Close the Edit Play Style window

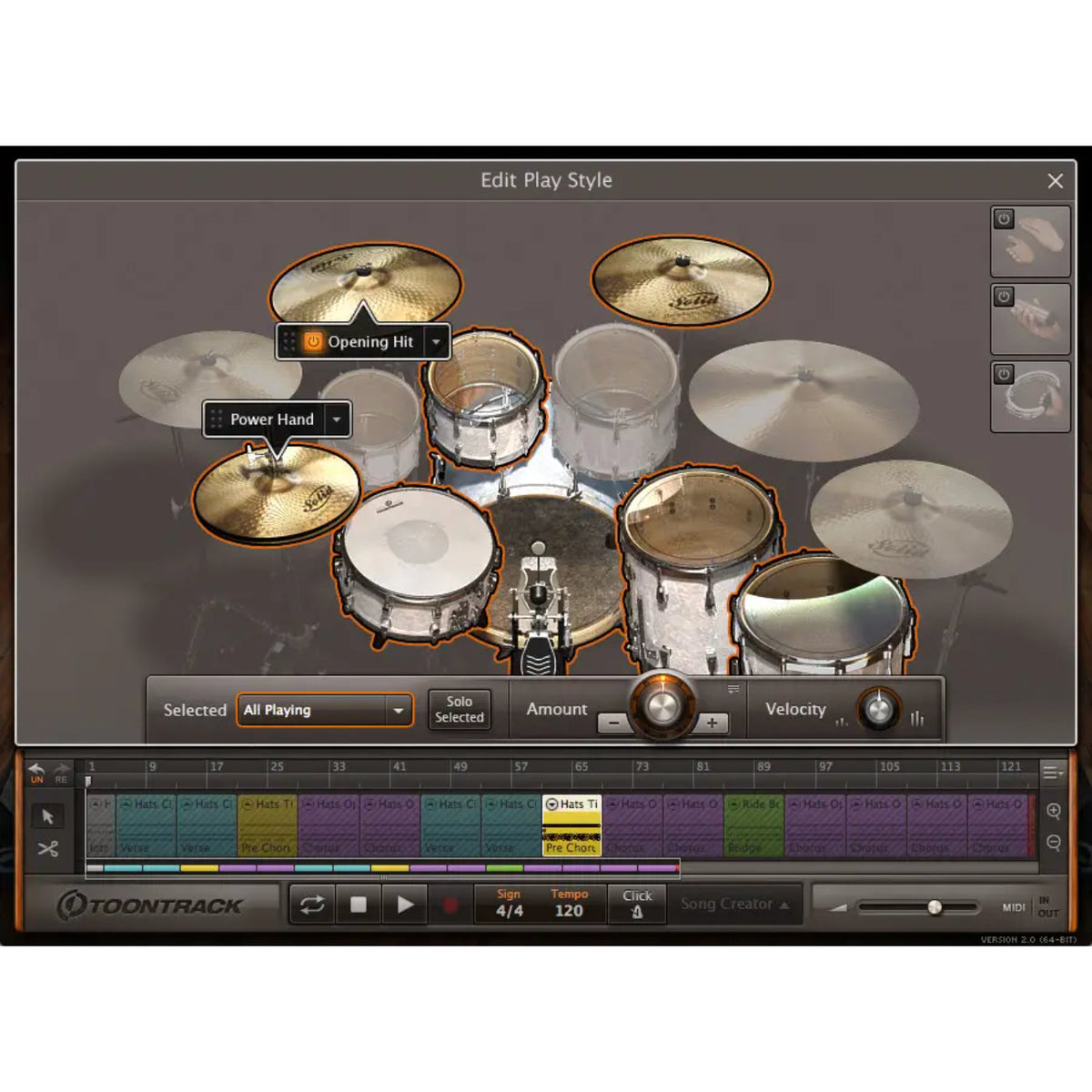[x=1056, y=181]
